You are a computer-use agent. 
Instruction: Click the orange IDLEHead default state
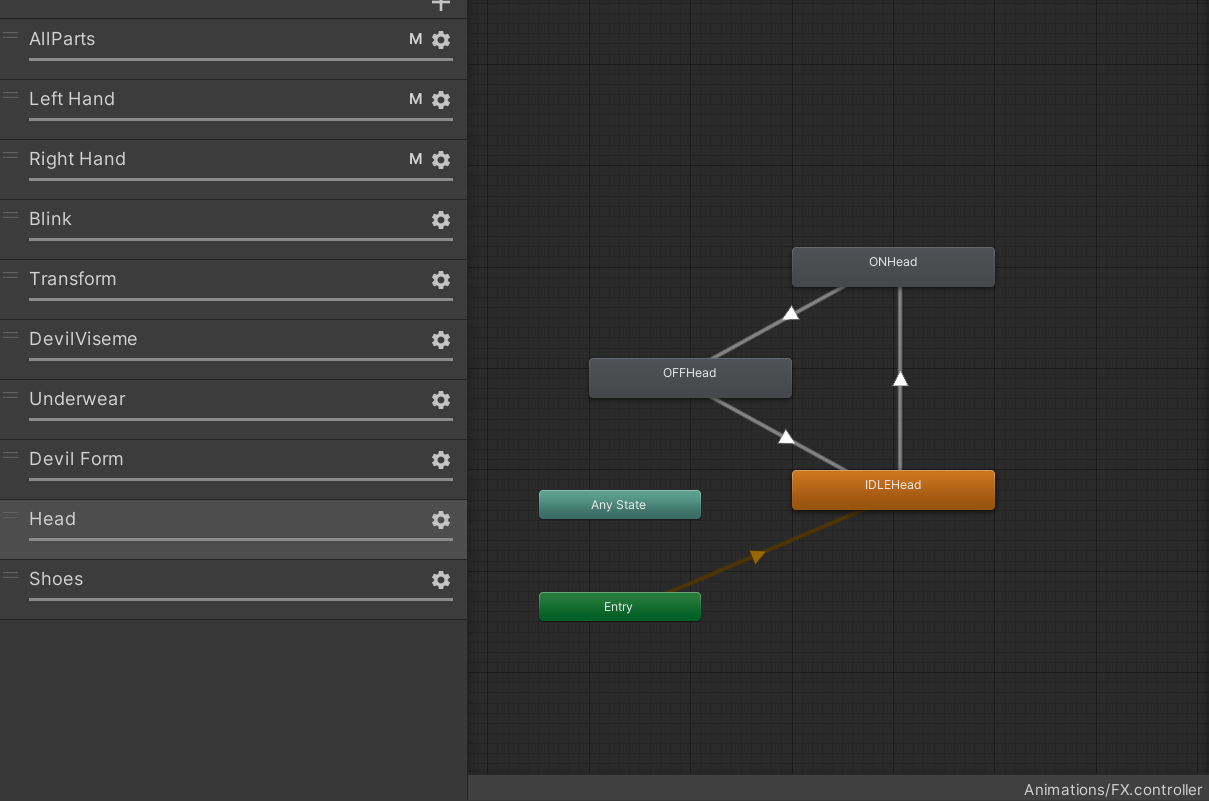[x=893, y=490]
